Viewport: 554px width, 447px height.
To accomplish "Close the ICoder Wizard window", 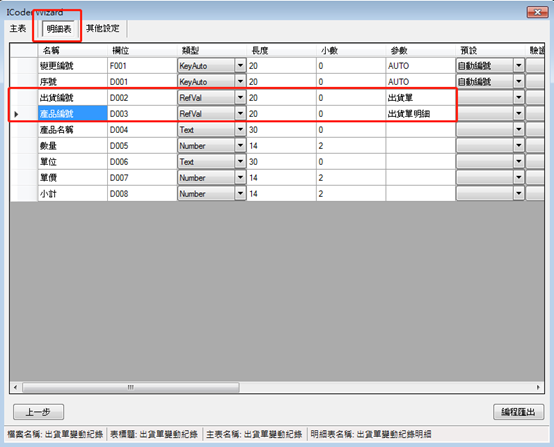I will click(537, 12).
